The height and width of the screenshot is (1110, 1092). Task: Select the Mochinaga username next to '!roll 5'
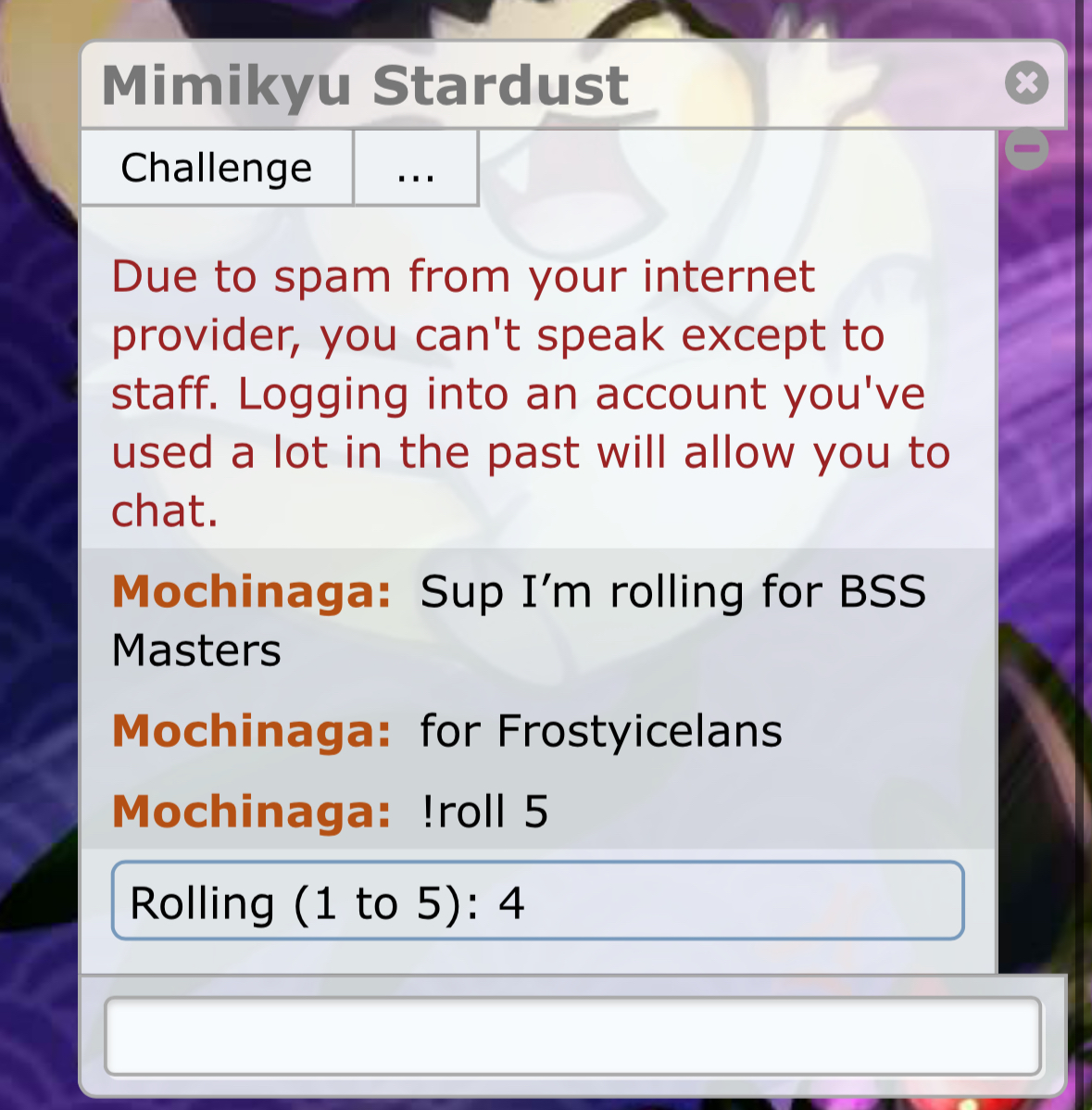pos(251,812)
